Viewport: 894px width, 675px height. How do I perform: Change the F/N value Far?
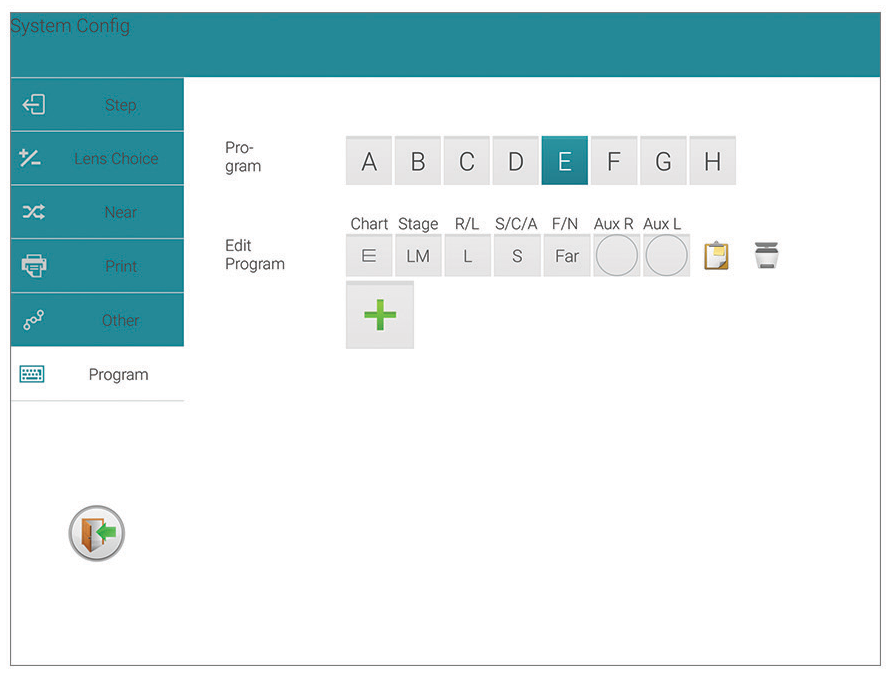[x=567, y=255]
